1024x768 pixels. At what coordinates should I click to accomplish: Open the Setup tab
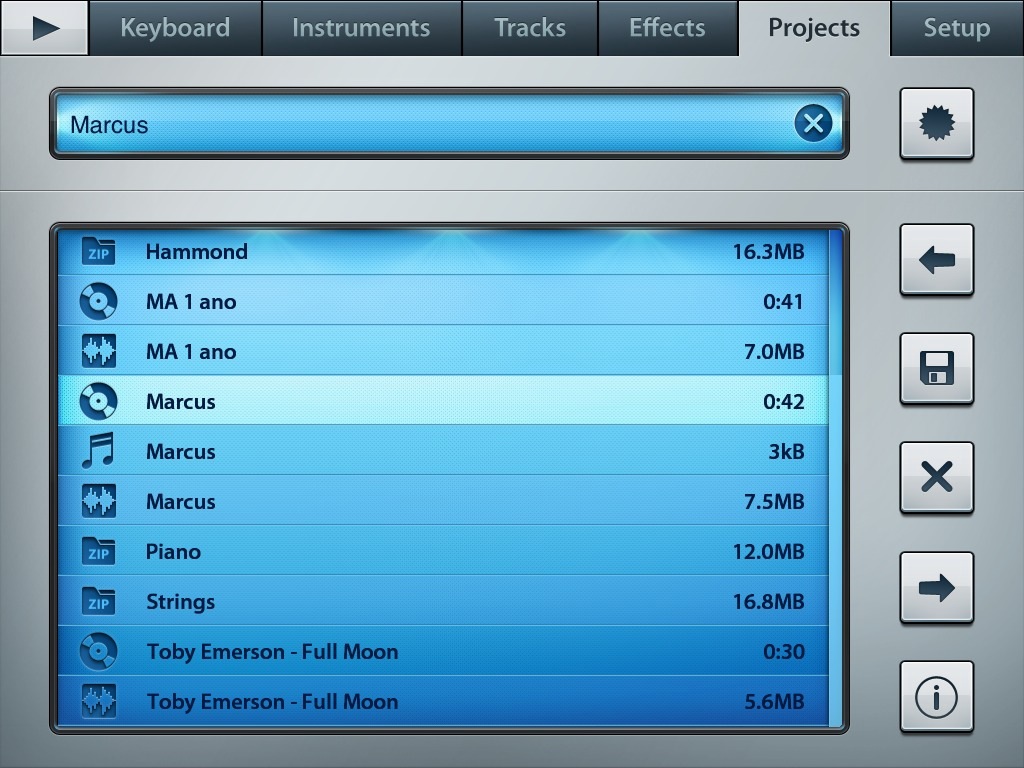[x=957, y=27]
